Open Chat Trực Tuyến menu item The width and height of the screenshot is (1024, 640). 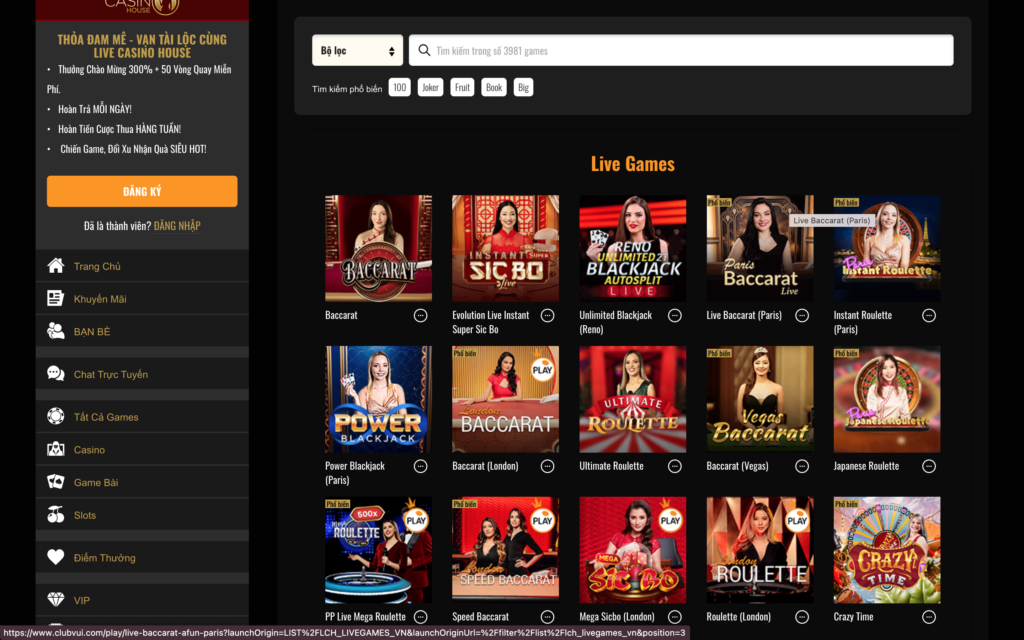[x=142, y=374]
